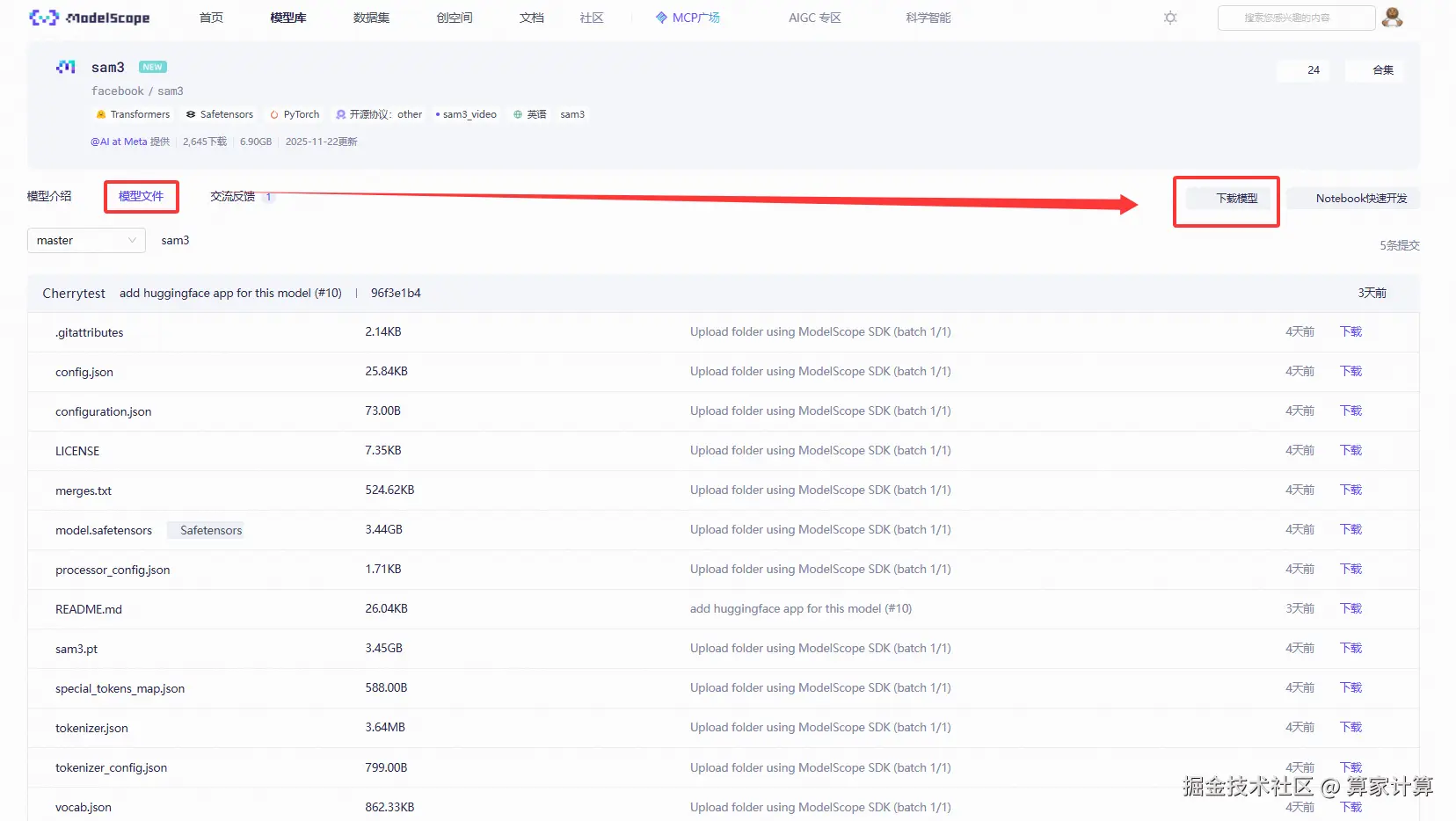Focus the top search input field
The image size is (1456, 821).
point(1296,18)
